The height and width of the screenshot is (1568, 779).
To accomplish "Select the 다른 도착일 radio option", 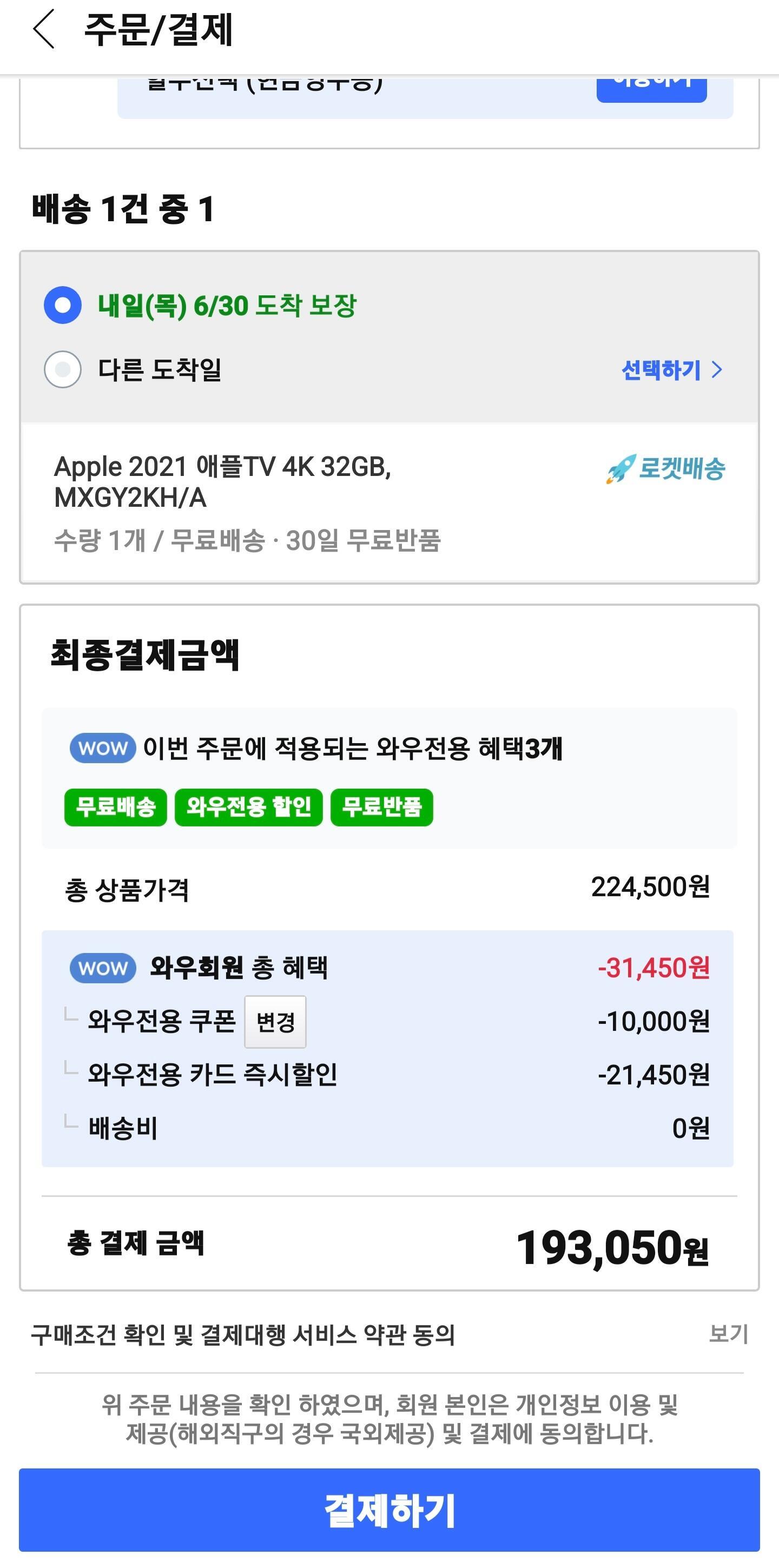I will pos(63,369).
